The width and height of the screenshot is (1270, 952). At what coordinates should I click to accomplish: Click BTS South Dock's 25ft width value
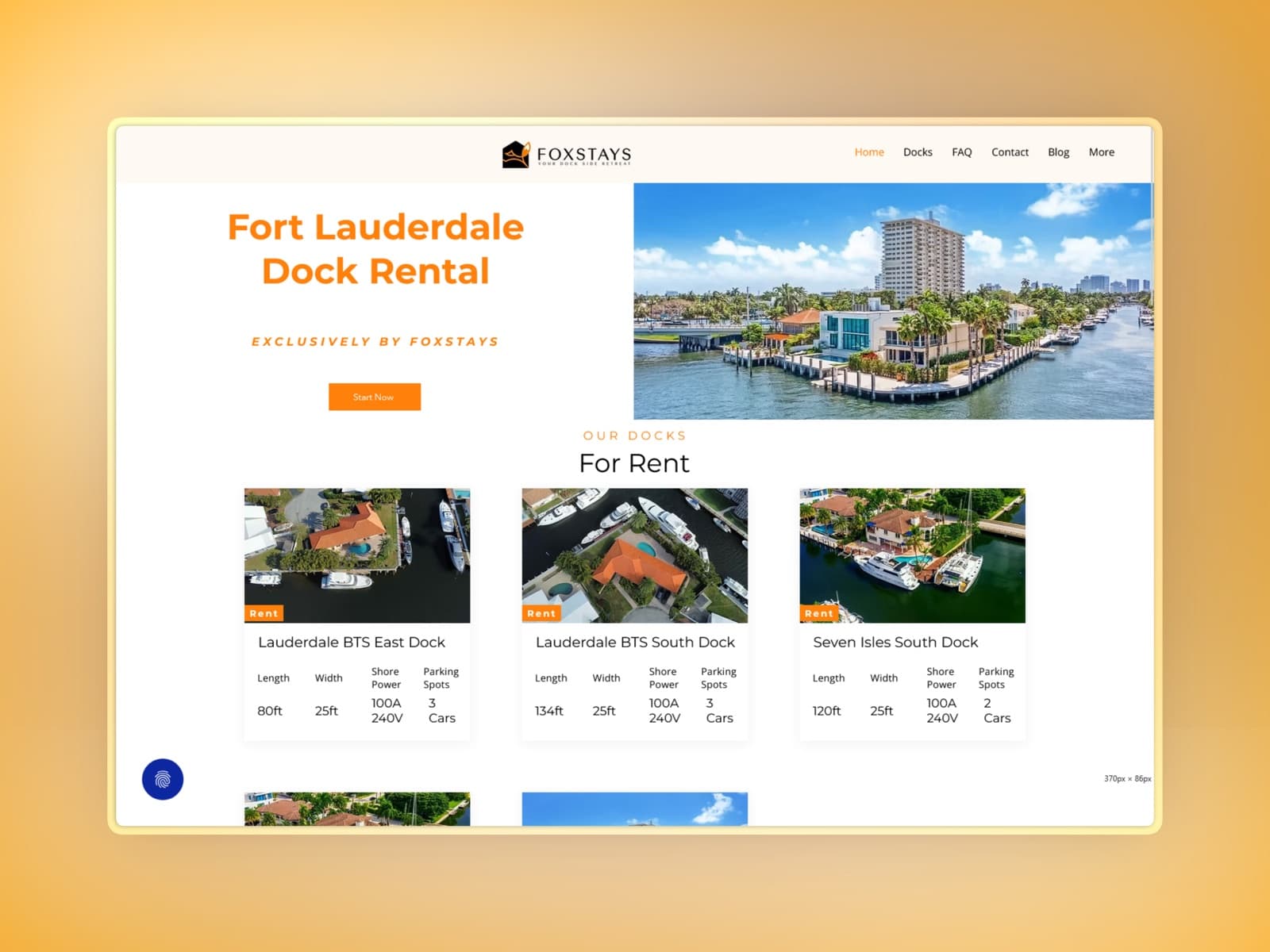coord(604,711)
